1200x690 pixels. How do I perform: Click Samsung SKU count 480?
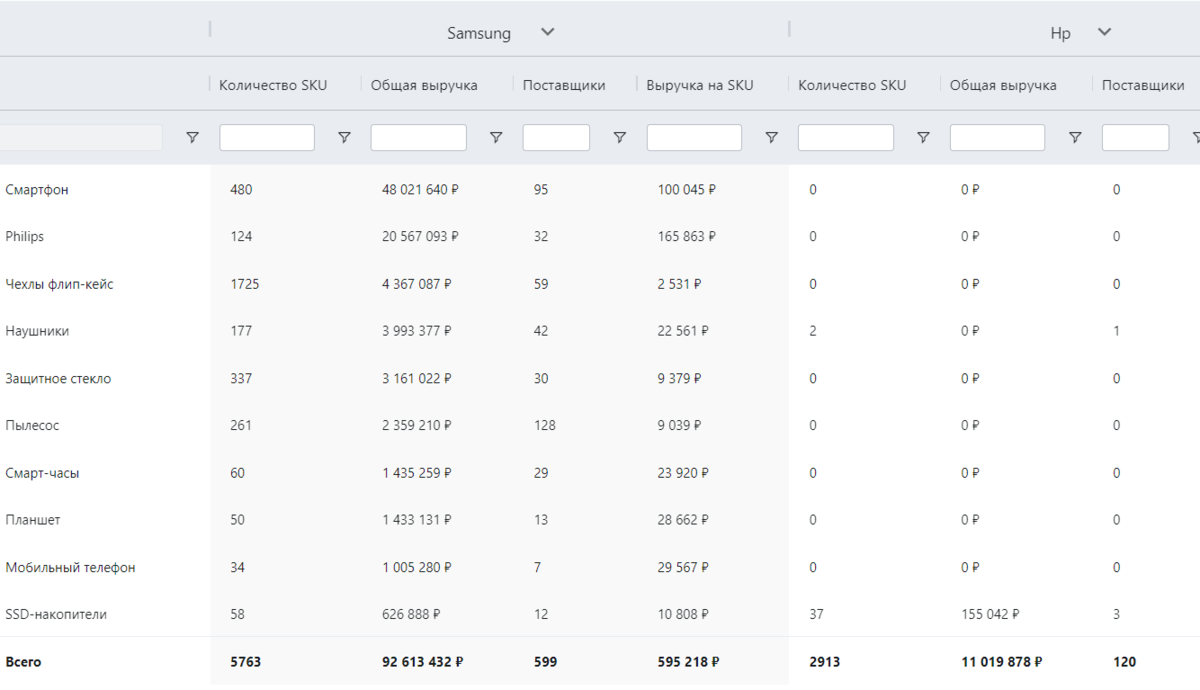(x=241, y=189)
